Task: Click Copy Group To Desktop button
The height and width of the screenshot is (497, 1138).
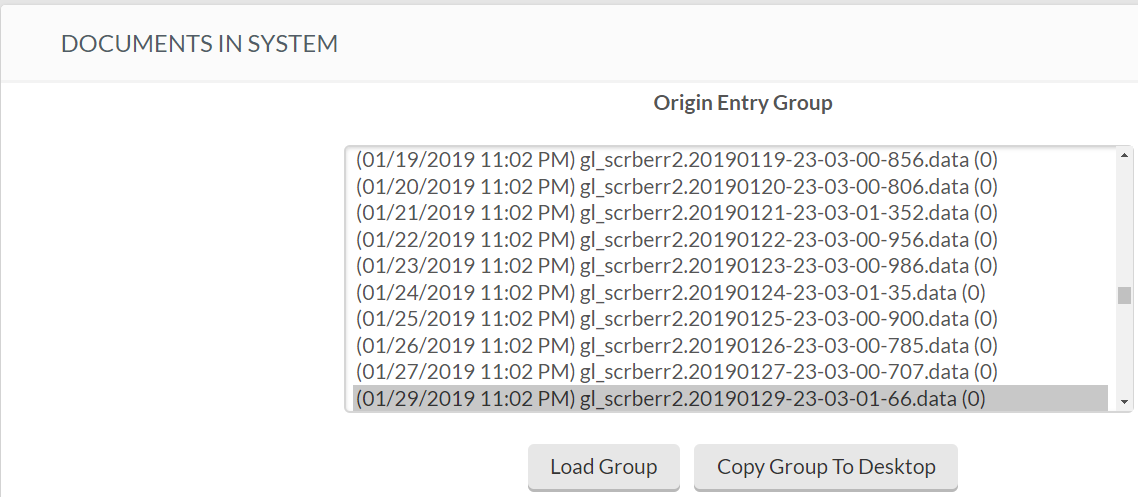Action: [x=825, y=467]
